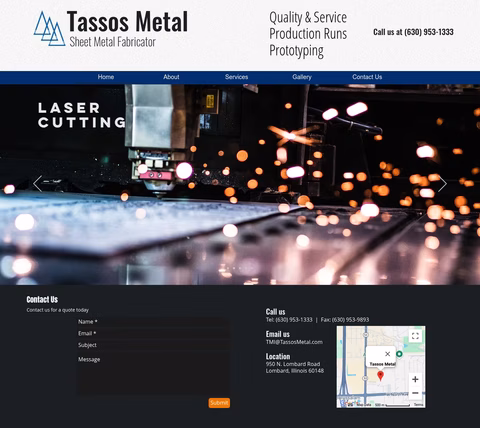
Task: Advance slideshow with the right arrow
Action: (442, 184)
